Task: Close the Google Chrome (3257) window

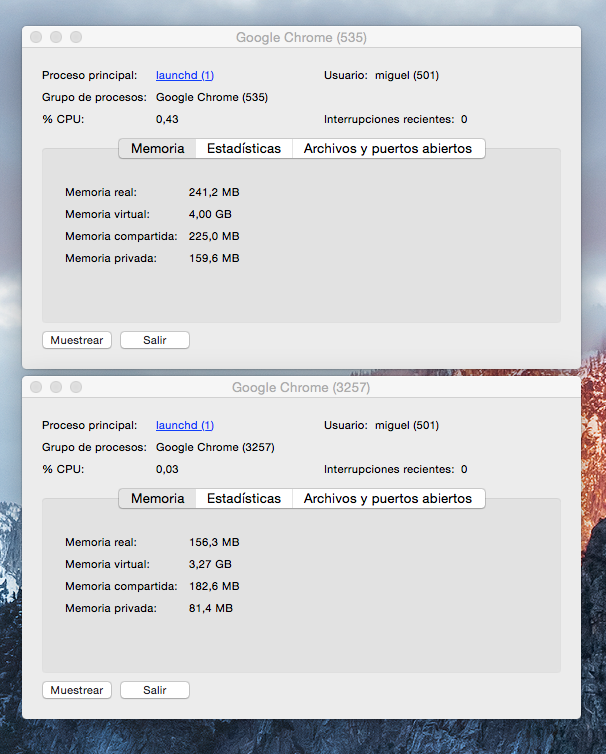Action: 36,387
